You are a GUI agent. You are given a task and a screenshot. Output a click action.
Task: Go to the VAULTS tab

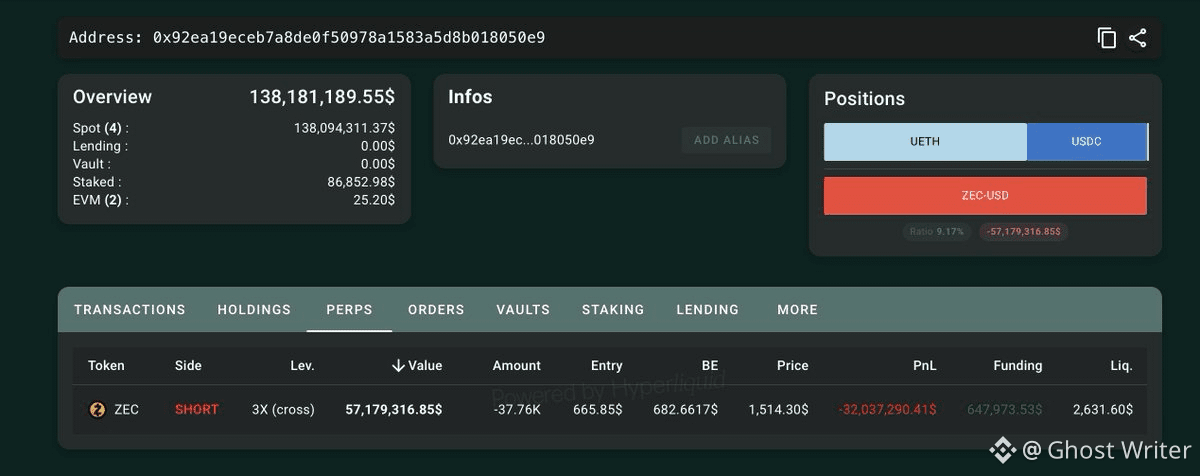coord(523,310)
